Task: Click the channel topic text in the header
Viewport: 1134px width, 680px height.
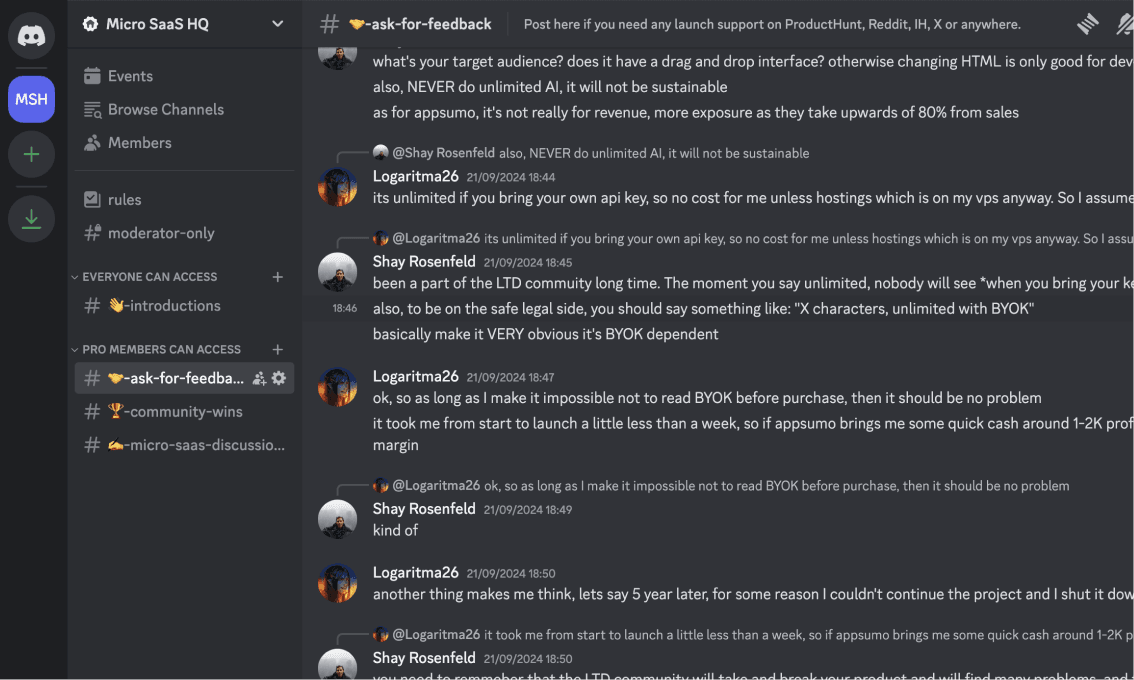Action: 772,24
